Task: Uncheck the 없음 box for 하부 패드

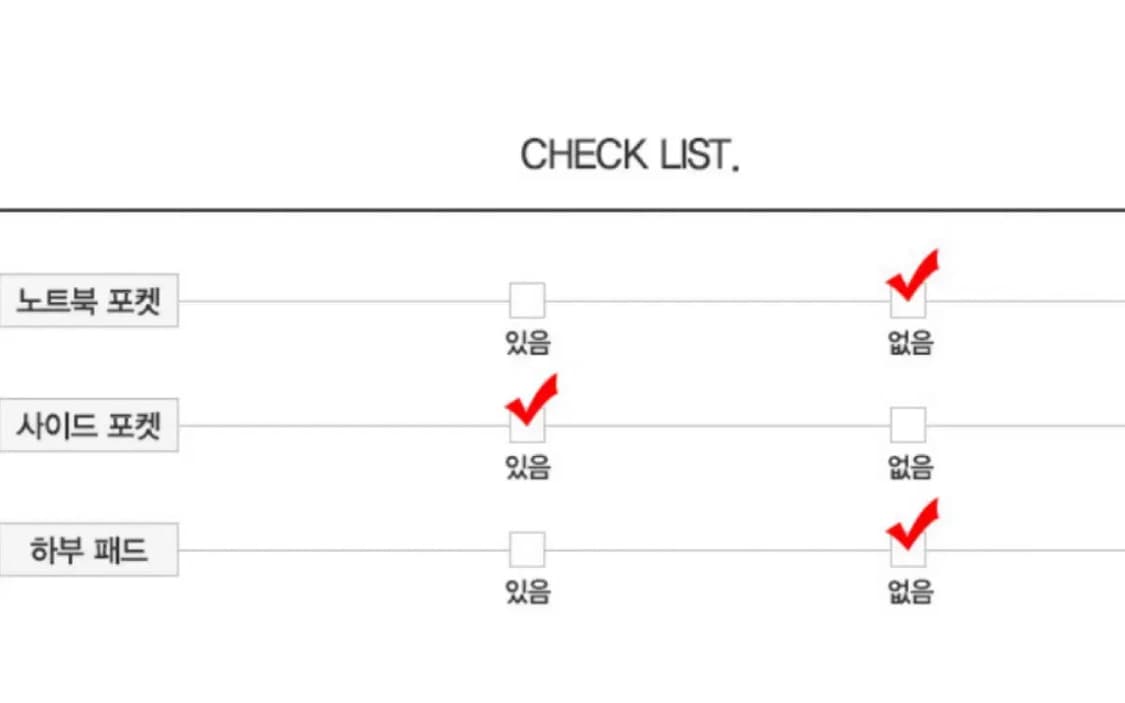Action: (x=908, y=551)
